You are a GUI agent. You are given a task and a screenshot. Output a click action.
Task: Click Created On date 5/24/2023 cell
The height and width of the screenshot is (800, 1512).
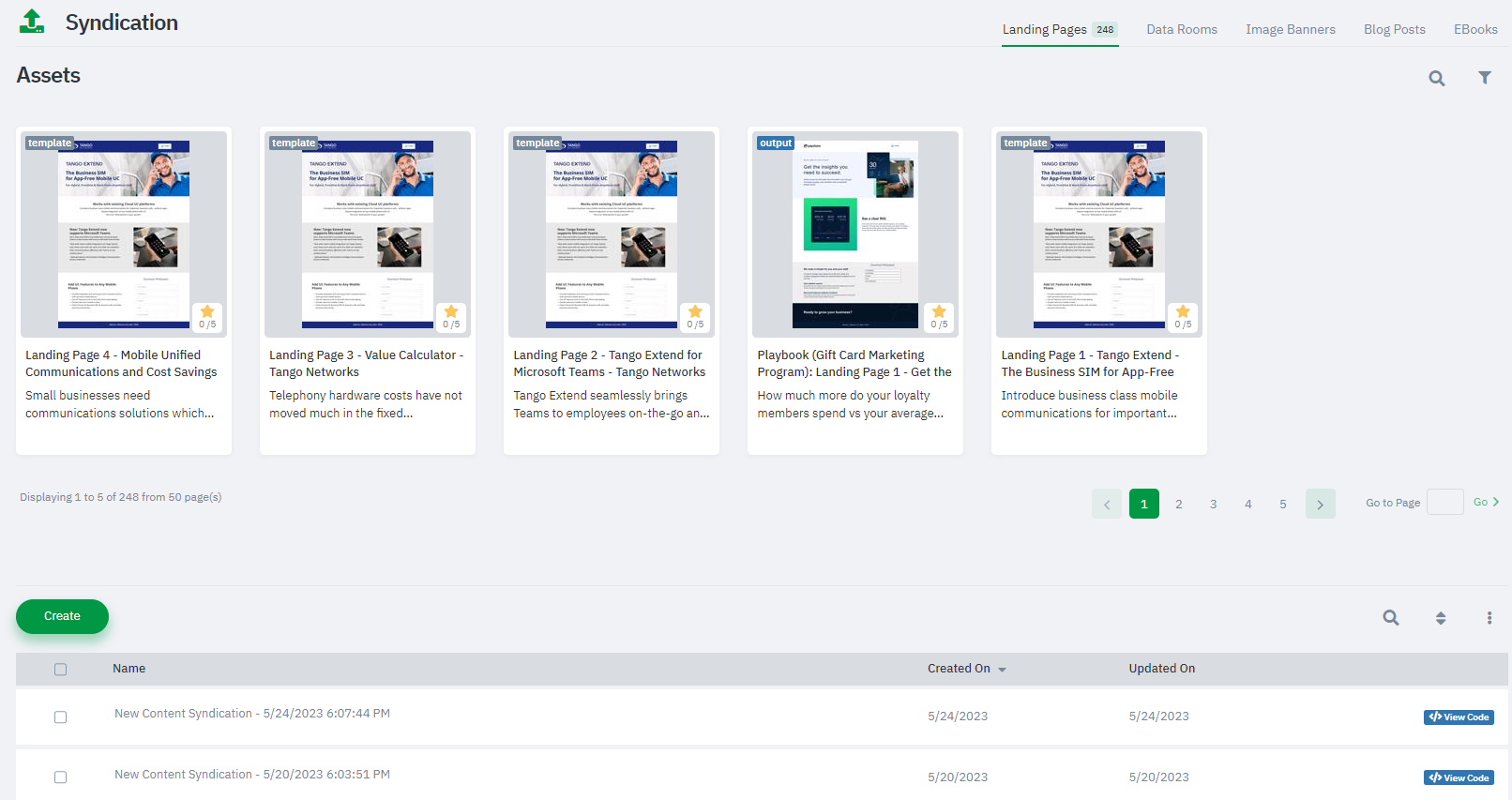point(958,717)
